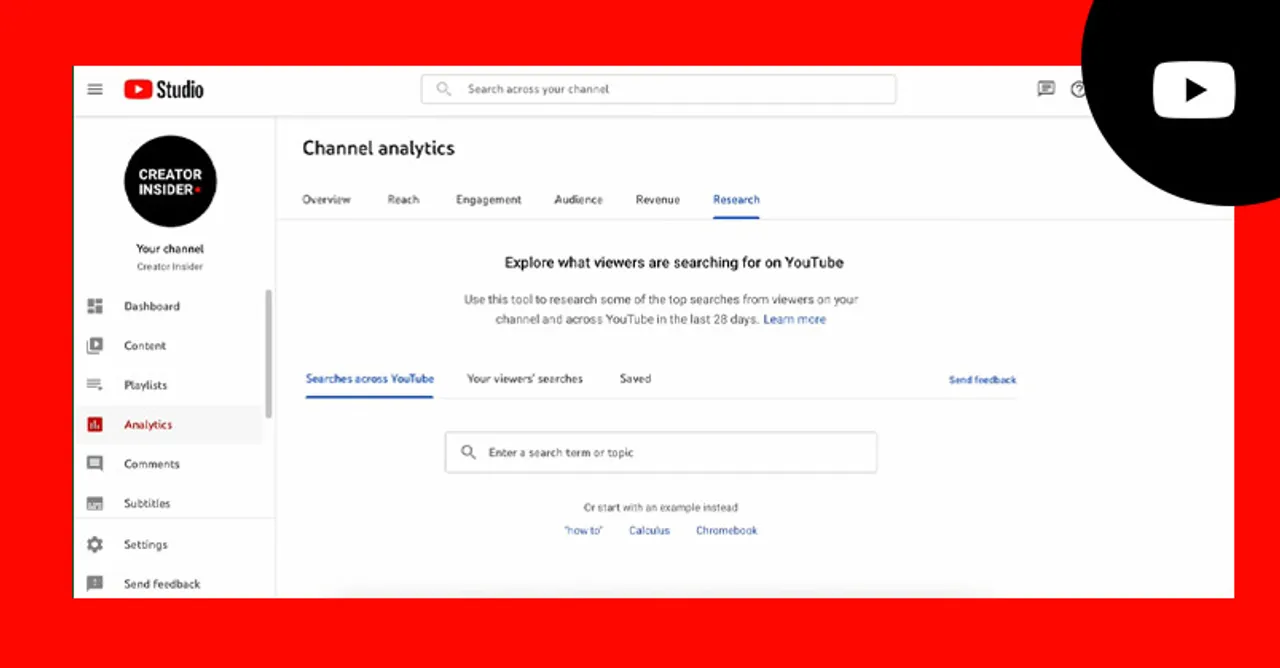Try the Chromebook example search
This screenshot has width=1280, height=668.
pyautogui.click(x=727, y=531)
